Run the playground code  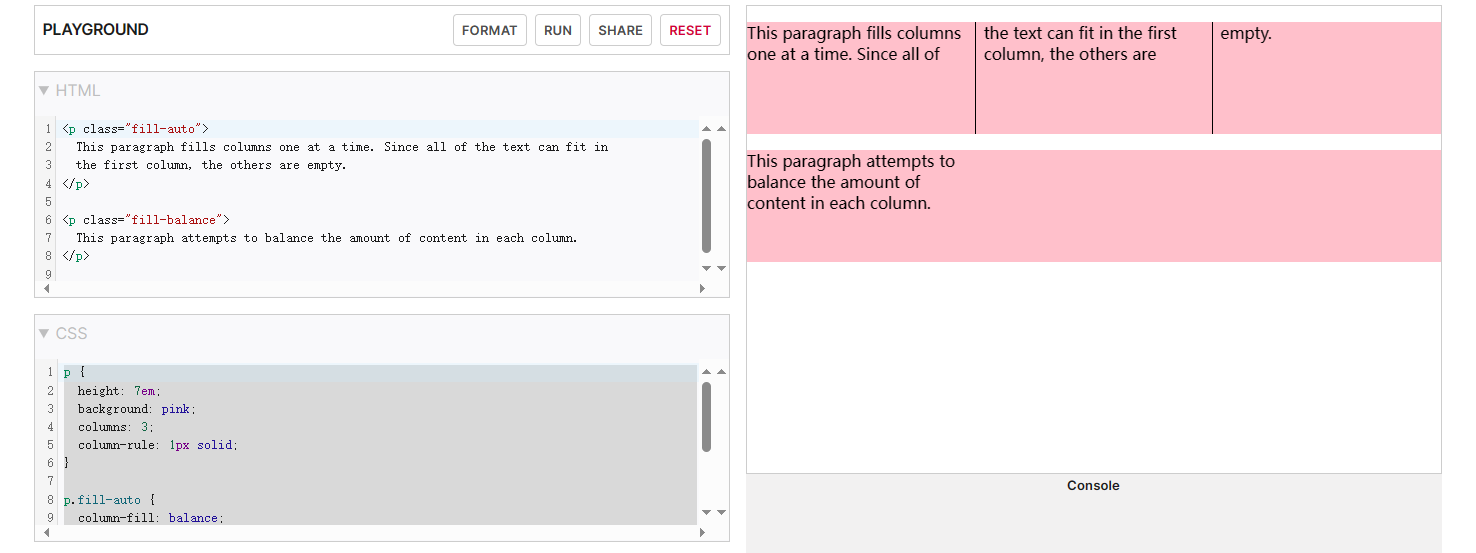click(558, 30)
